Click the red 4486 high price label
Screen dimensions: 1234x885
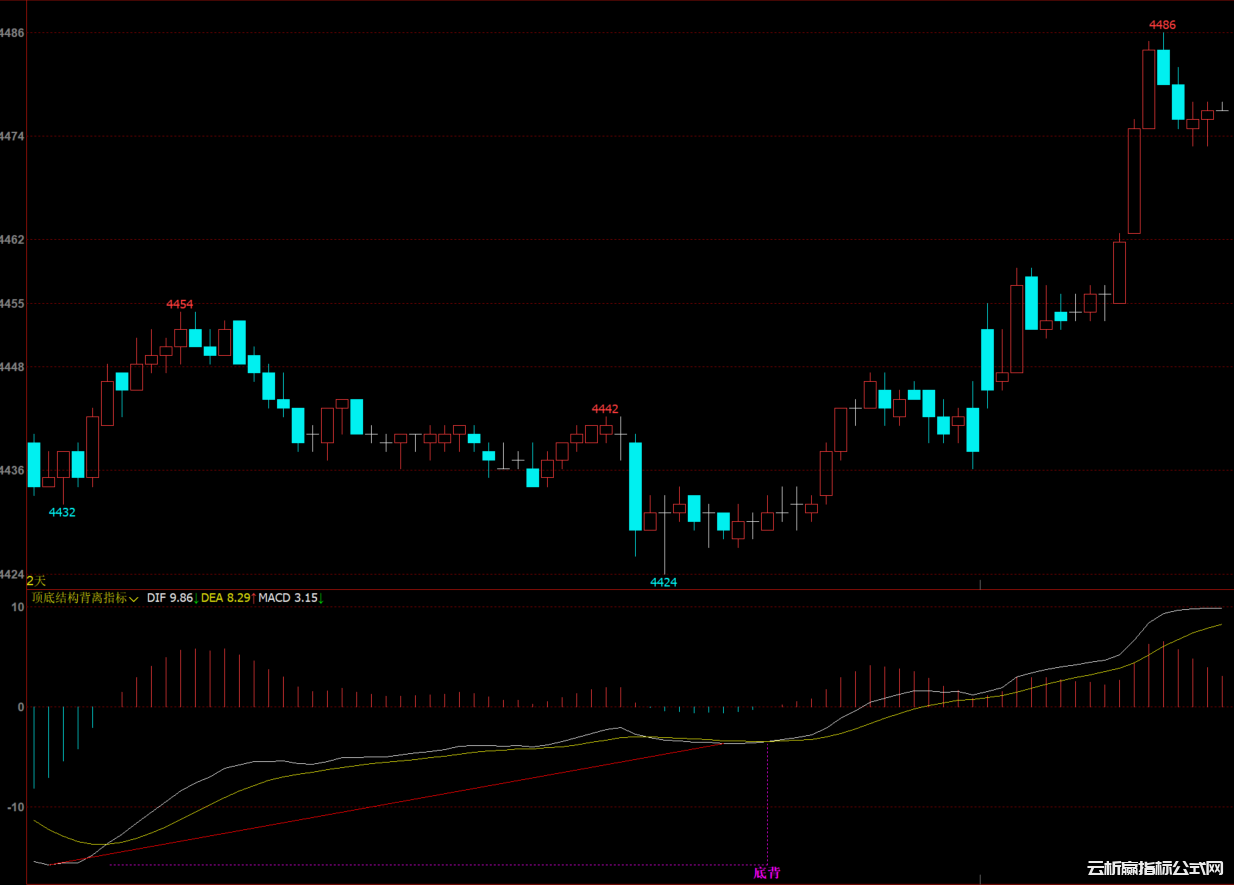pyautogui.click(x=1162, y=24)
